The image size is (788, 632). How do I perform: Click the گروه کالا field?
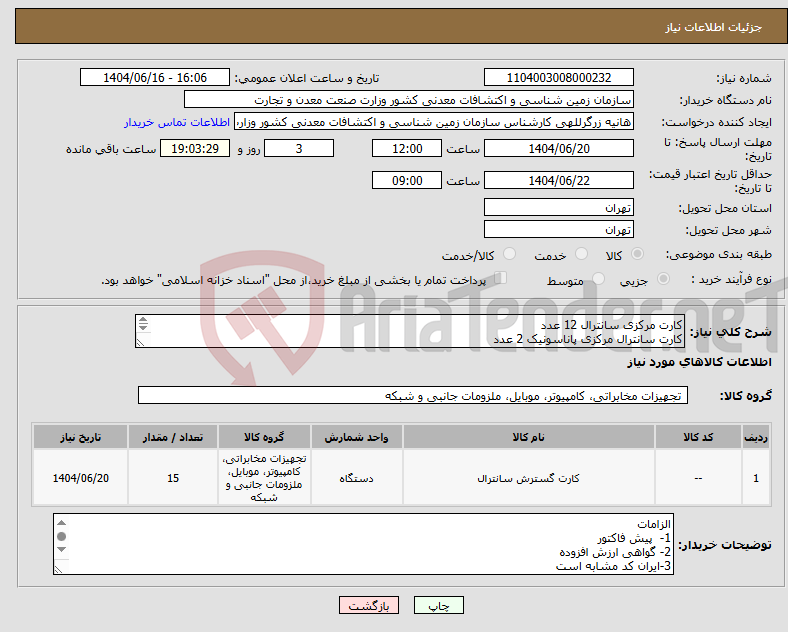coord(413,395)
